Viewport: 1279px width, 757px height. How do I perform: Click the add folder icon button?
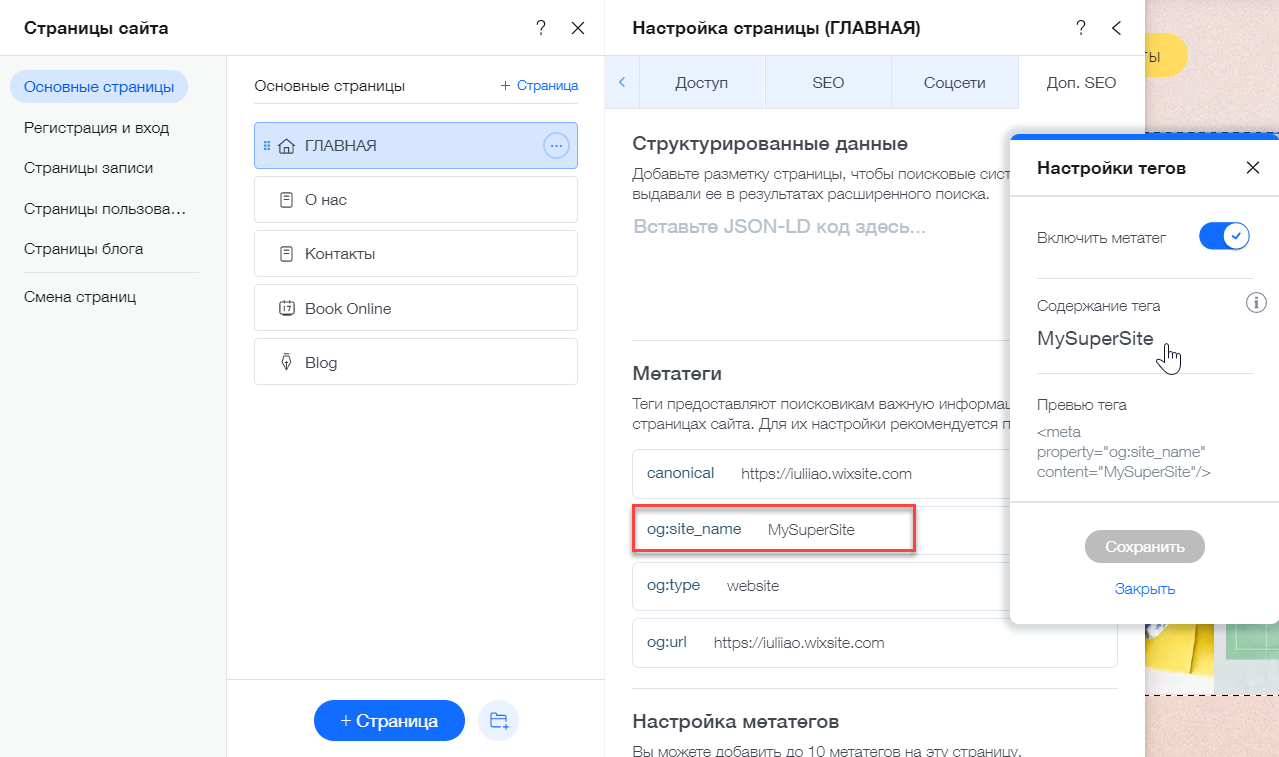pos(498,720)
